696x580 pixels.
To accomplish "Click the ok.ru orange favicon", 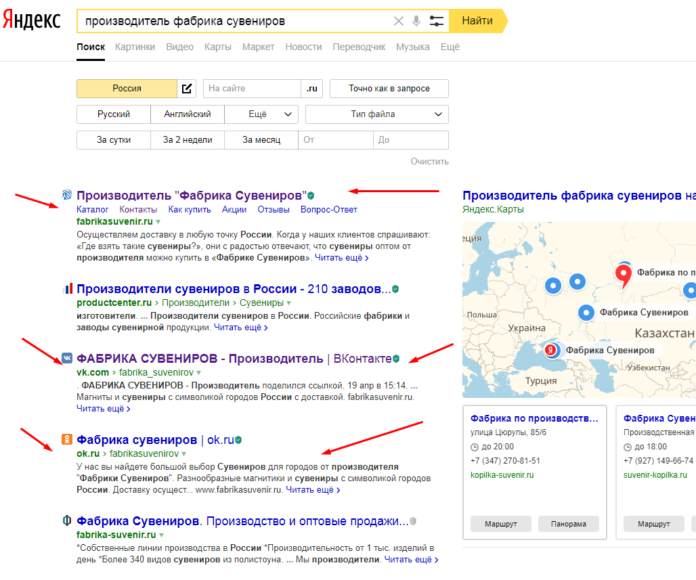I will pyautogui.click(x=67, y=439).
